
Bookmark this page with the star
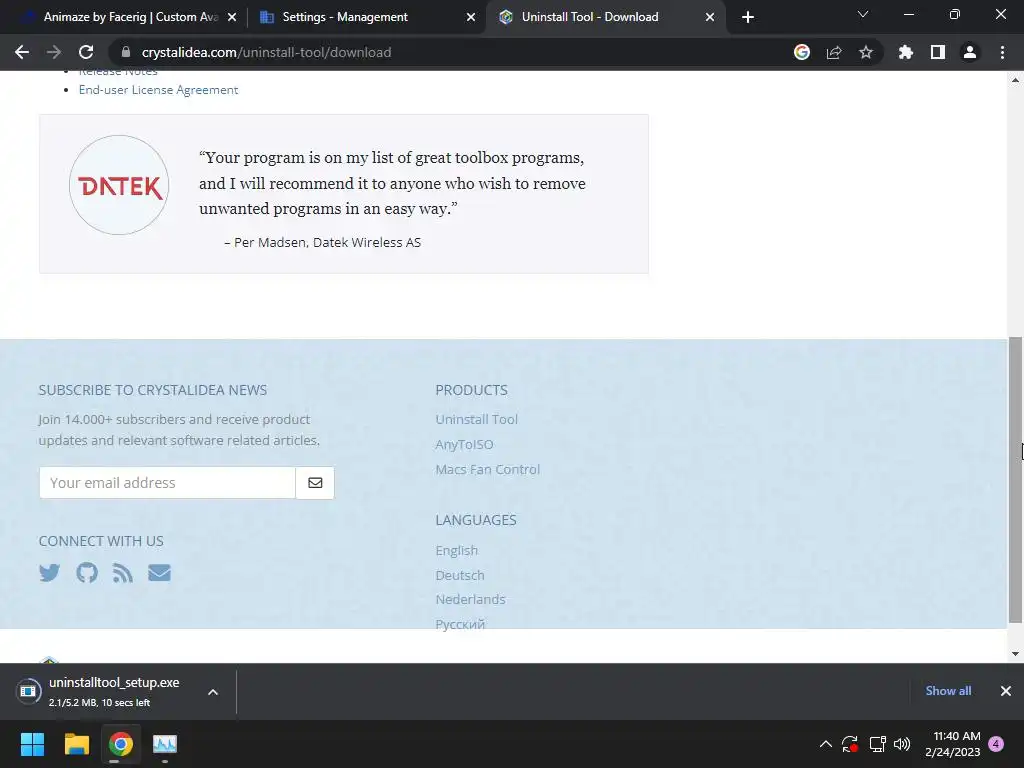coord(866,52)
